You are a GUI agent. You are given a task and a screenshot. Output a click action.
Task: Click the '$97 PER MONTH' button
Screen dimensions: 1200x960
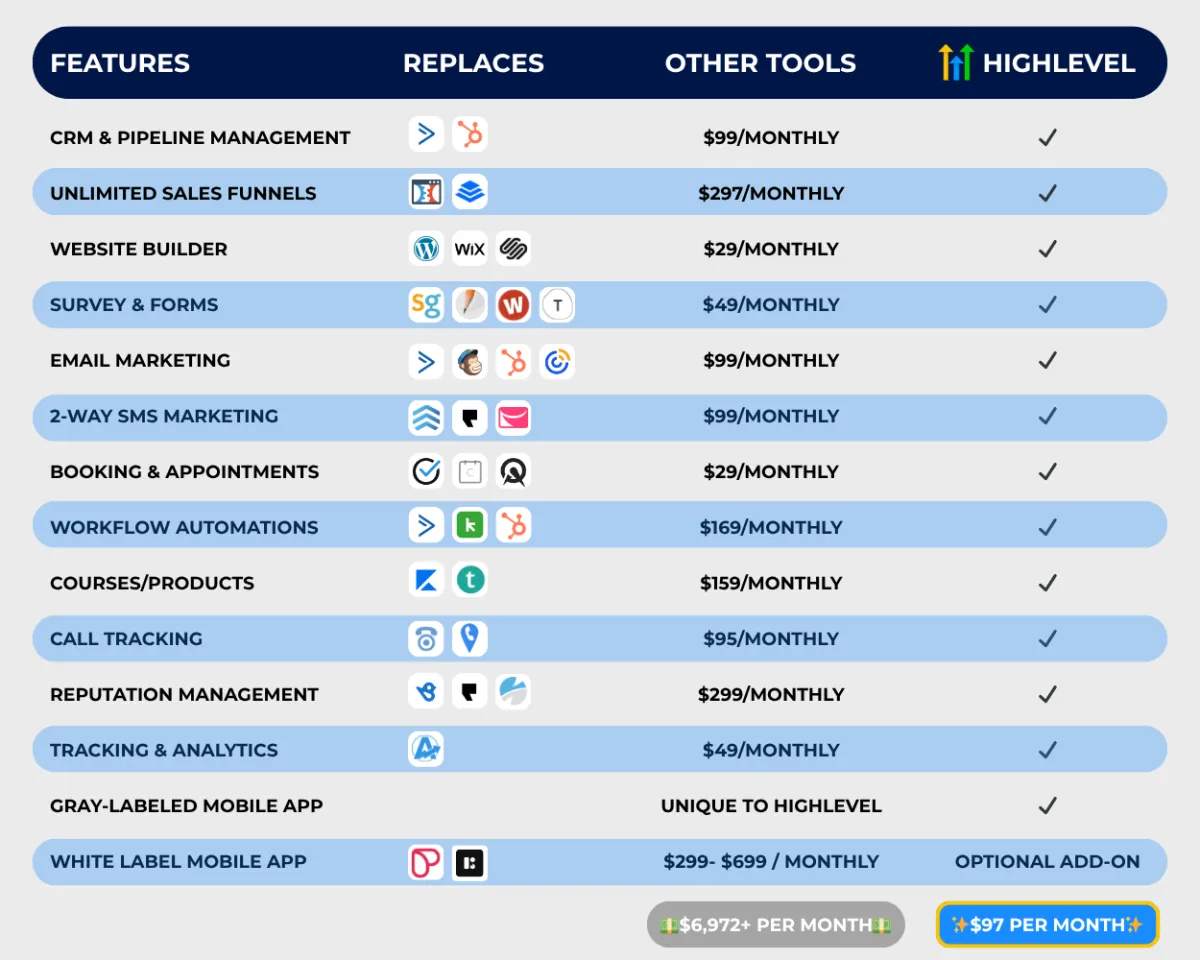tap(1047, 925)
